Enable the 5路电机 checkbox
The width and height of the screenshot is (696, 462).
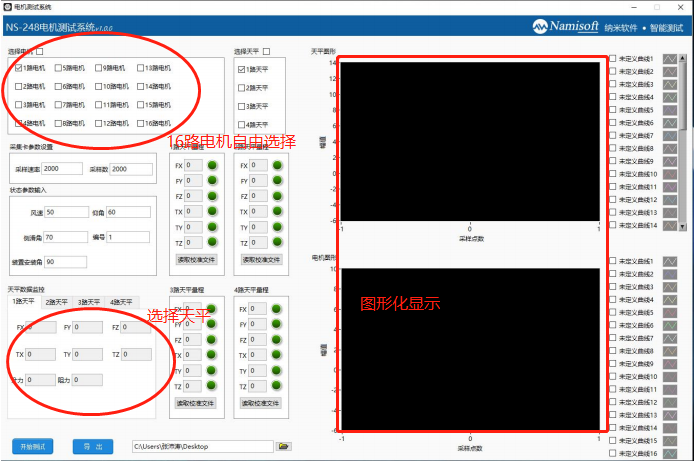(x=58, y=68)
